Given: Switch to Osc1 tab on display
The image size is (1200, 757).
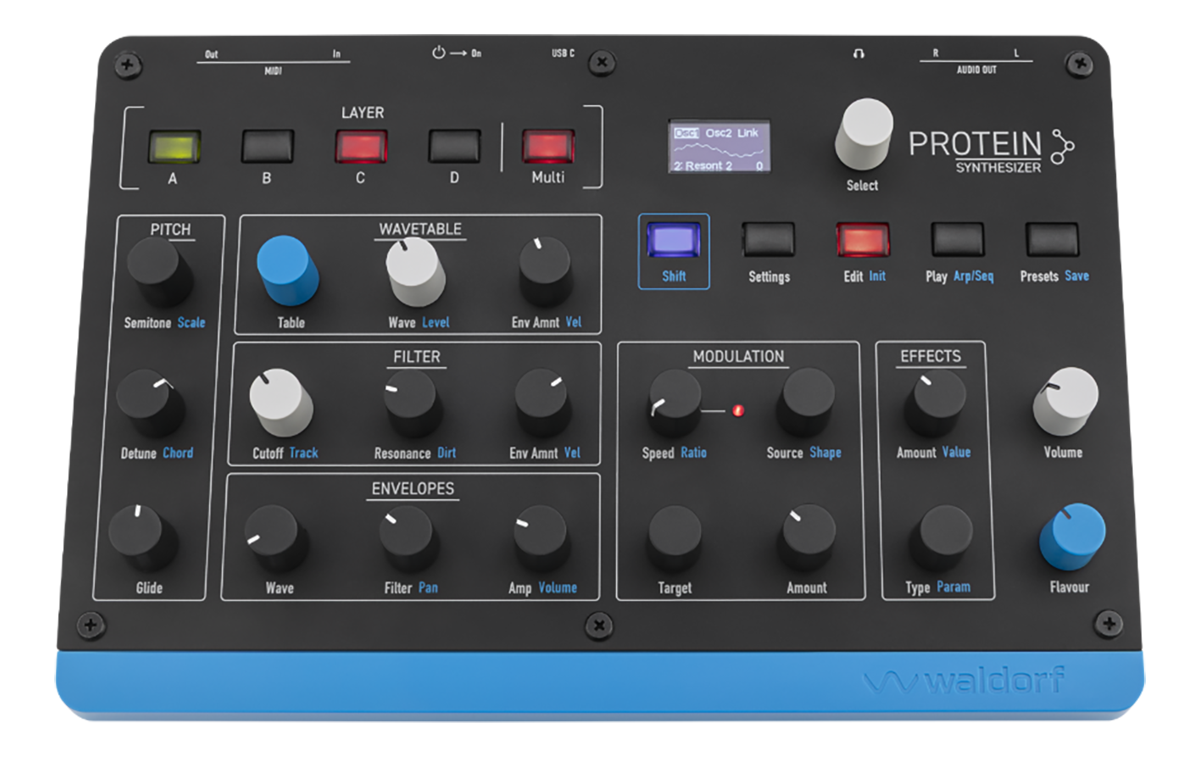Looking at the screenshot, I should [x=686, y=133].
